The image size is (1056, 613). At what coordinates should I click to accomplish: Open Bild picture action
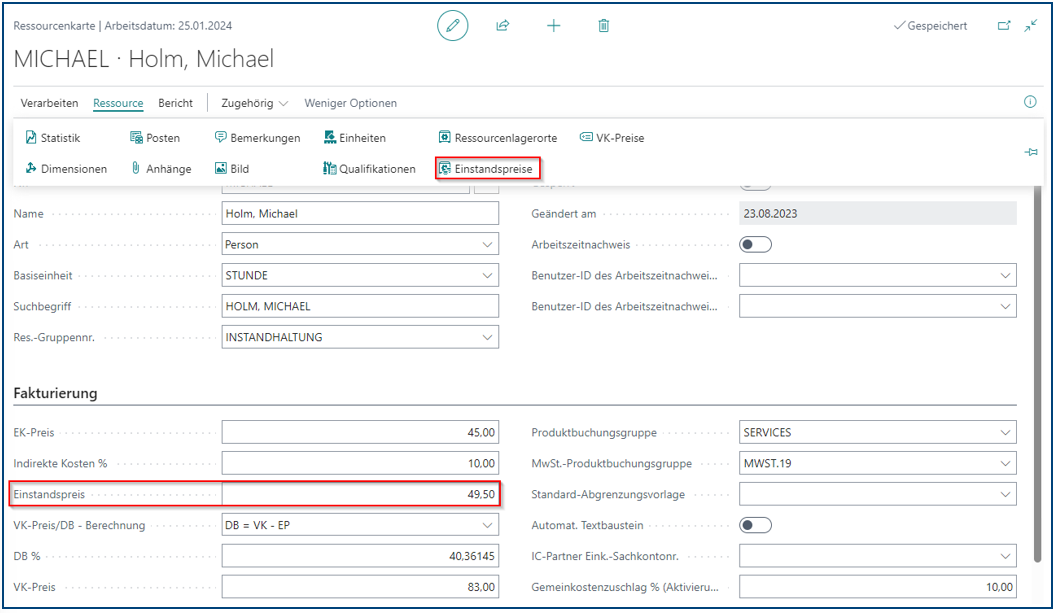pyautogui.click(x=232, y=168)
